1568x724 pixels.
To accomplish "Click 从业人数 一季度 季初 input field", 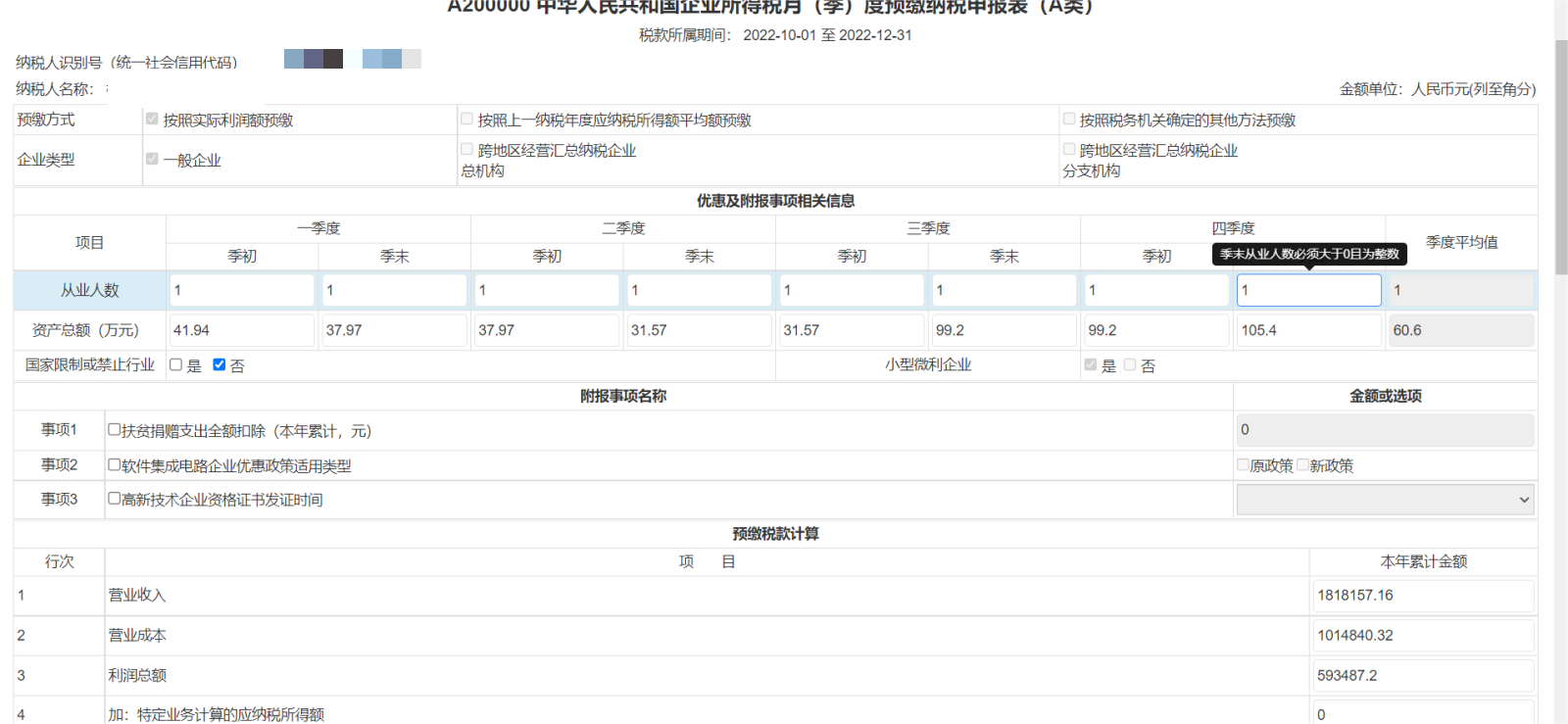I will point(242,290).
